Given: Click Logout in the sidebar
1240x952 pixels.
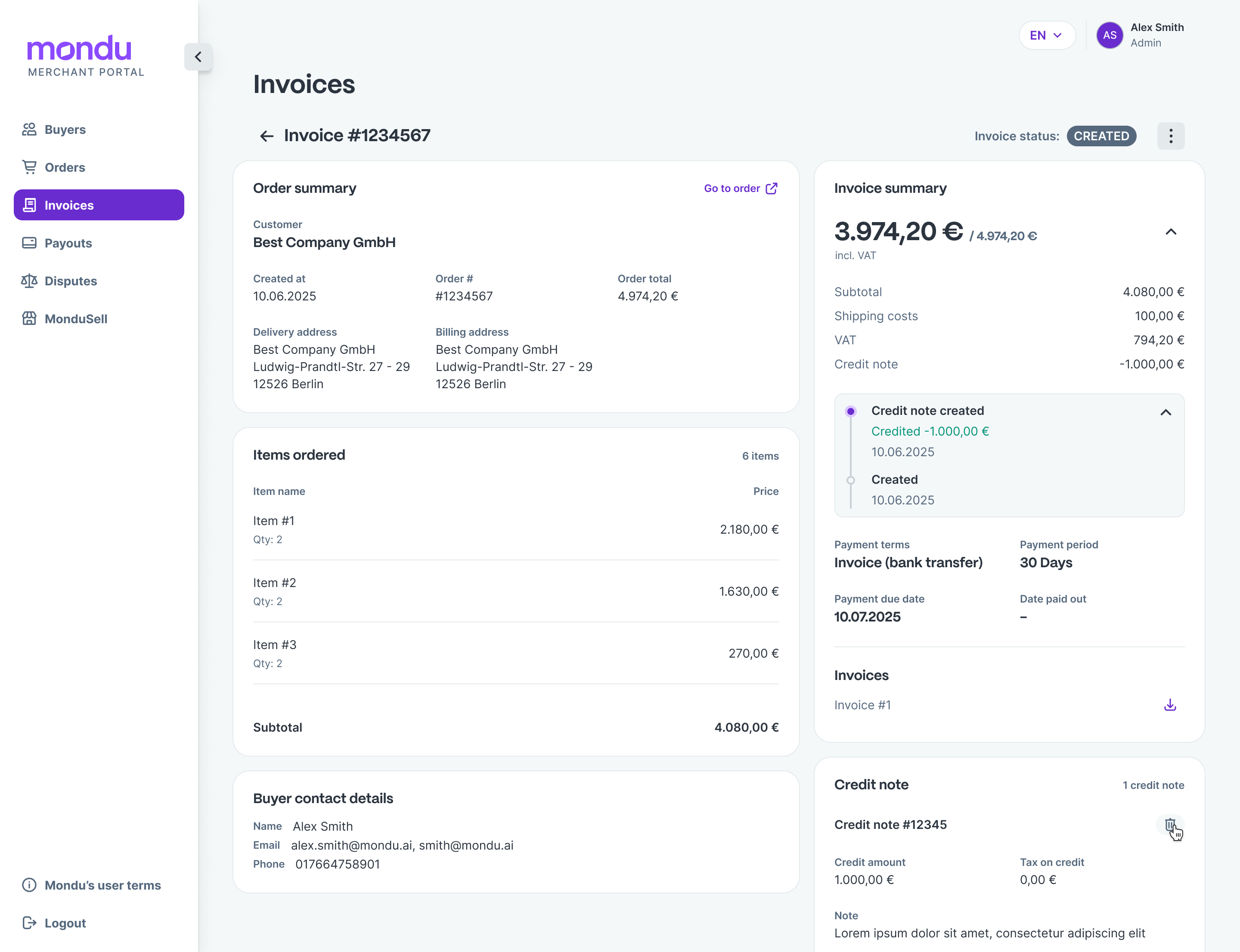Looking at the screenshot, I should [65, 923].
